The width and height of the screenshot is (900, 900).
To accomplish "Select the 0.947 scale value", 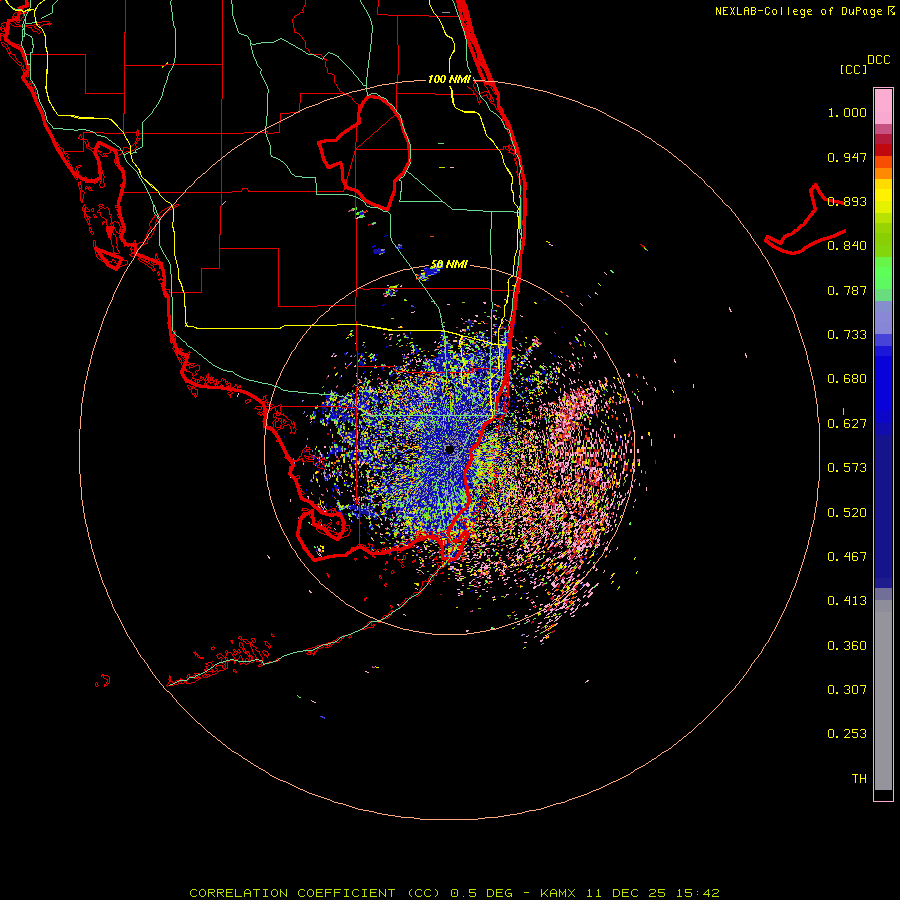I will [847, 157].
